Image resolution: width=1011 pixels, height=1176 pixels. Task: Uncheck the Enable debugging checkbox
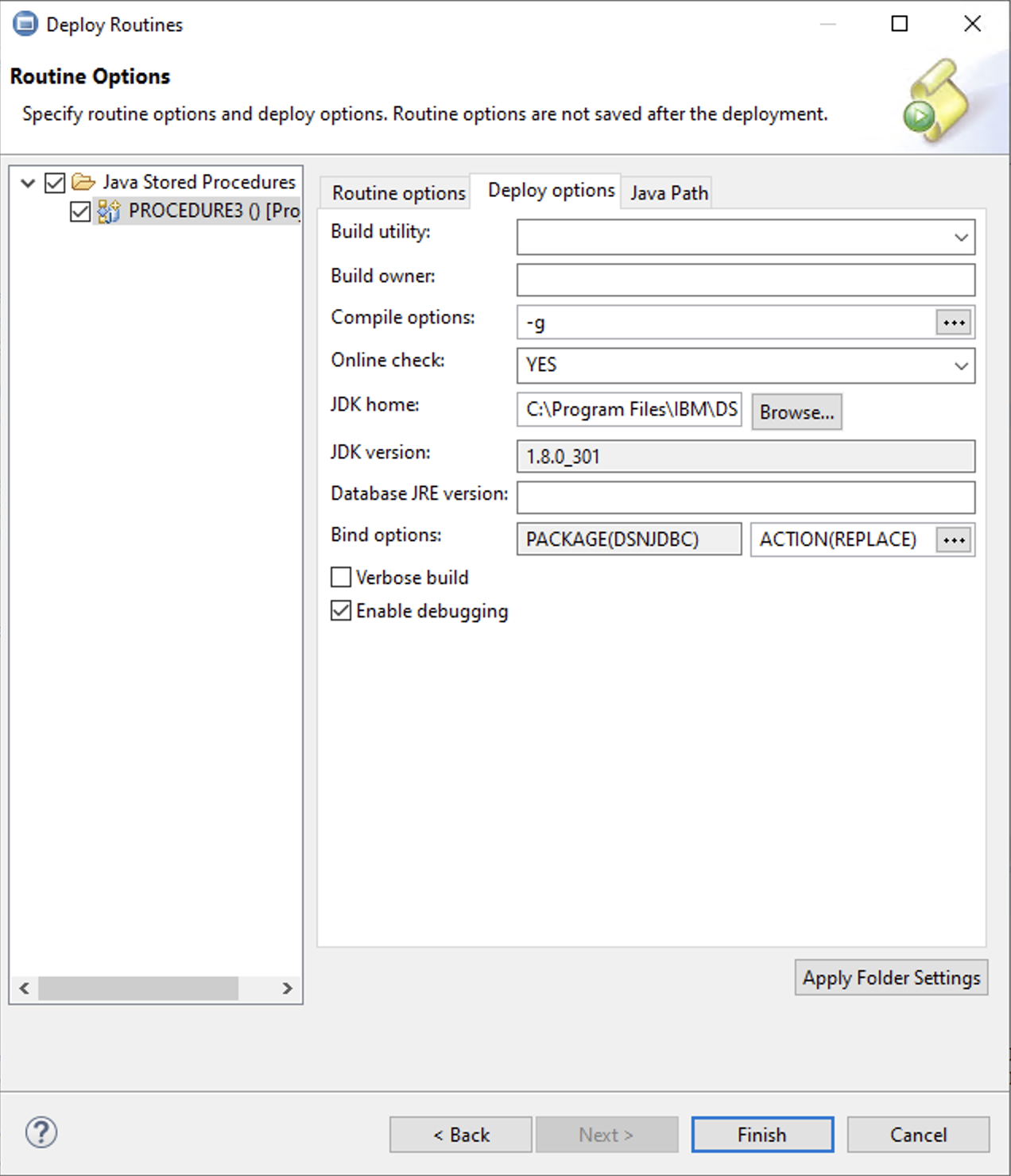[341, 611]
